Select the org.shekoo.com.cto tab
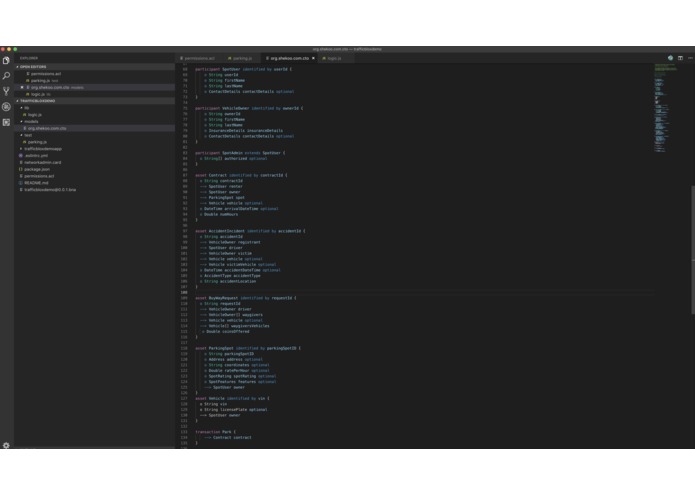The width and height of the screenshot is (695, 494). (x=288, y=58)
